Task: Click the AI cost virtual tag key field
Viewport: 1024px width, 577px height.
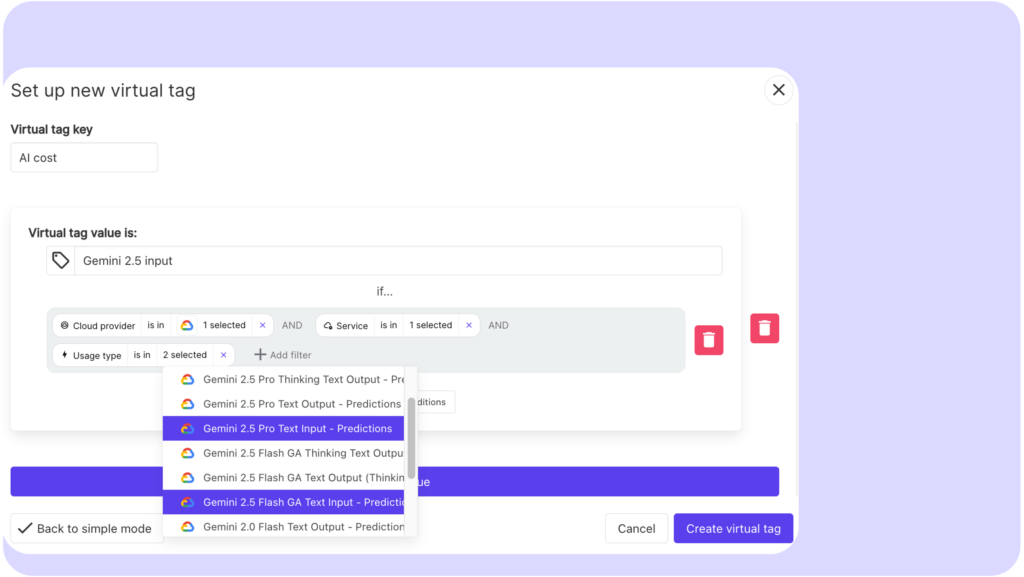Action: 84,157
